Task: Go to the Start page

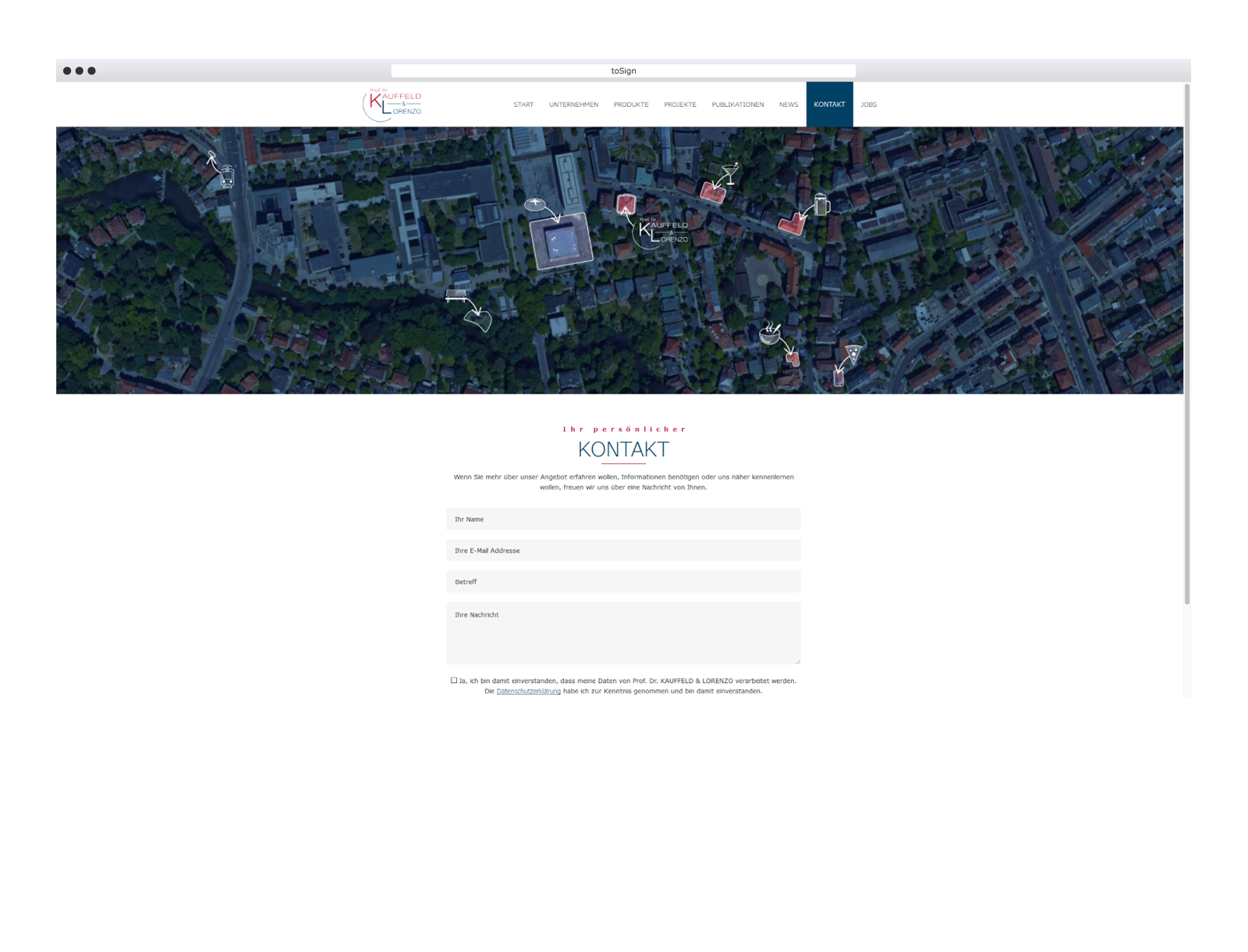Action: click(x=523, y=104)
